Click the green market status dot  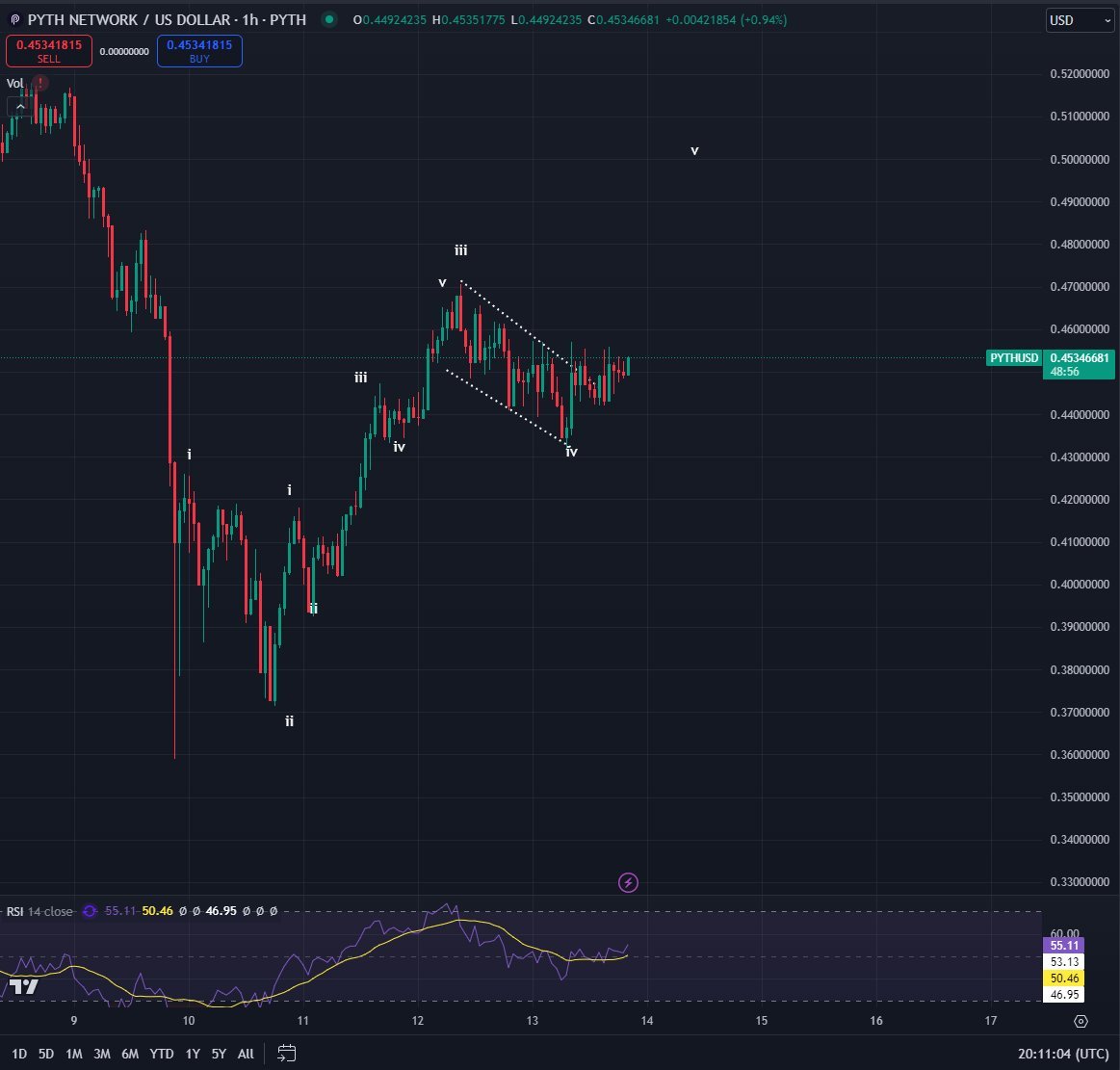(329, 19)
